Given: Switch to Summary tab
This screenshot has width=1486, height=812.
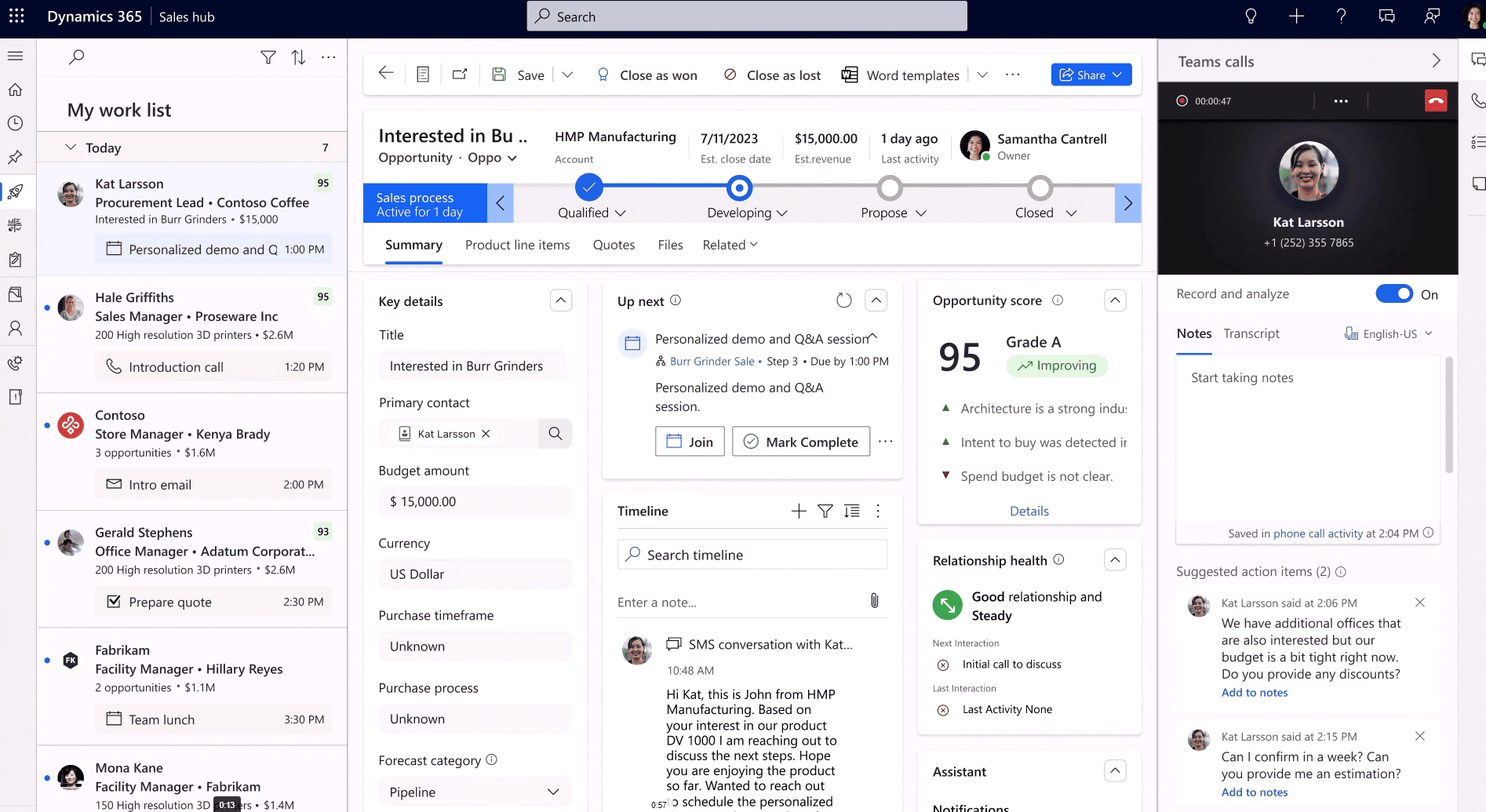Looking at the screenshot, I should click(413, 245).
